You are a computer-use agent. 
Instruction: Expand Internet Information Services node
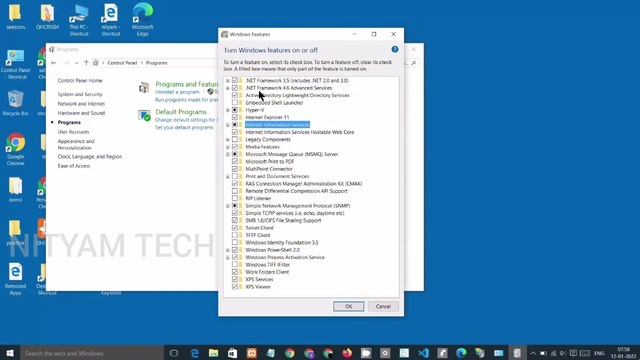point(228,125)
